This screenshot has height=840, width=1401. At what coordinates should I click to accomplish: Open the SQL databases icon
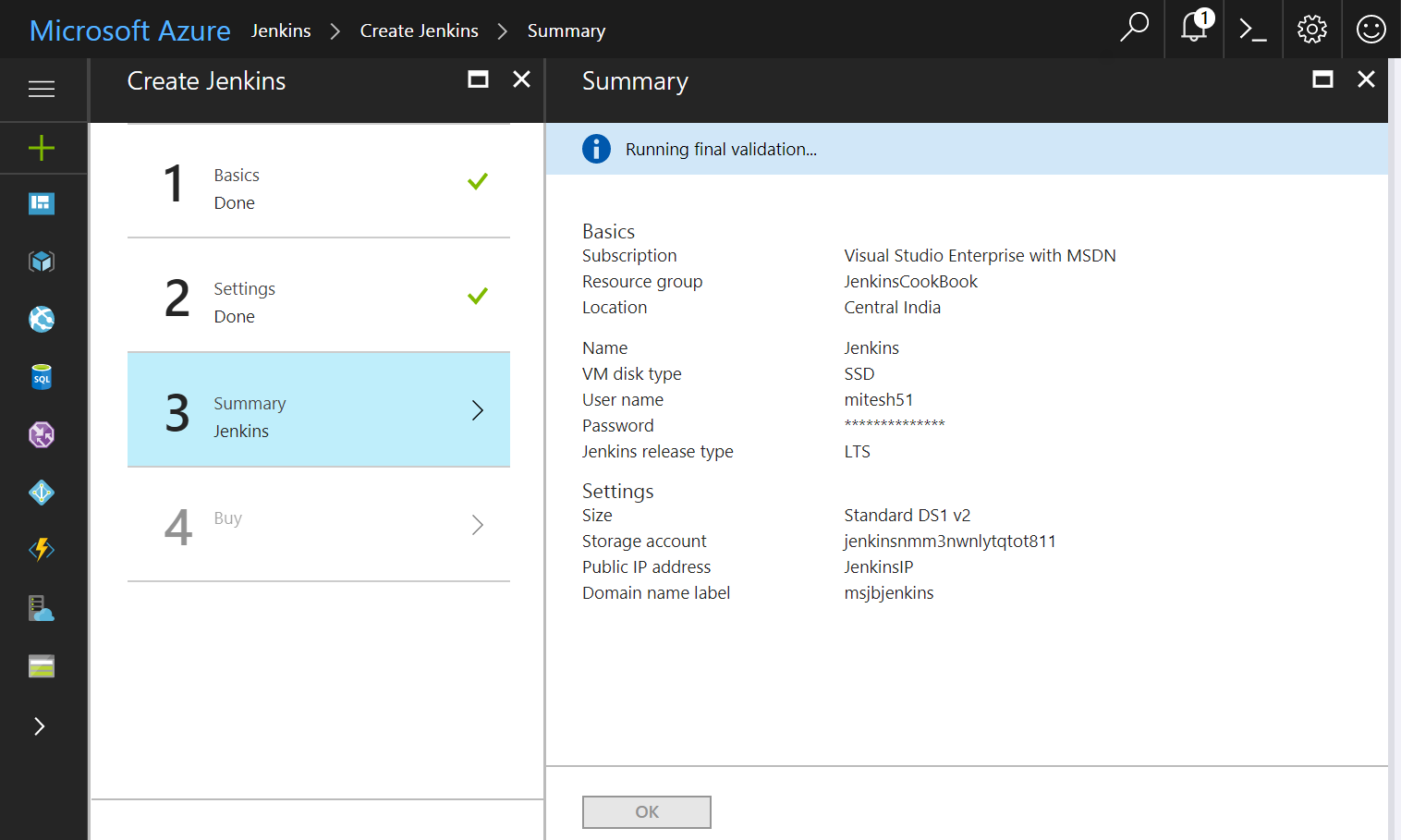42,377
